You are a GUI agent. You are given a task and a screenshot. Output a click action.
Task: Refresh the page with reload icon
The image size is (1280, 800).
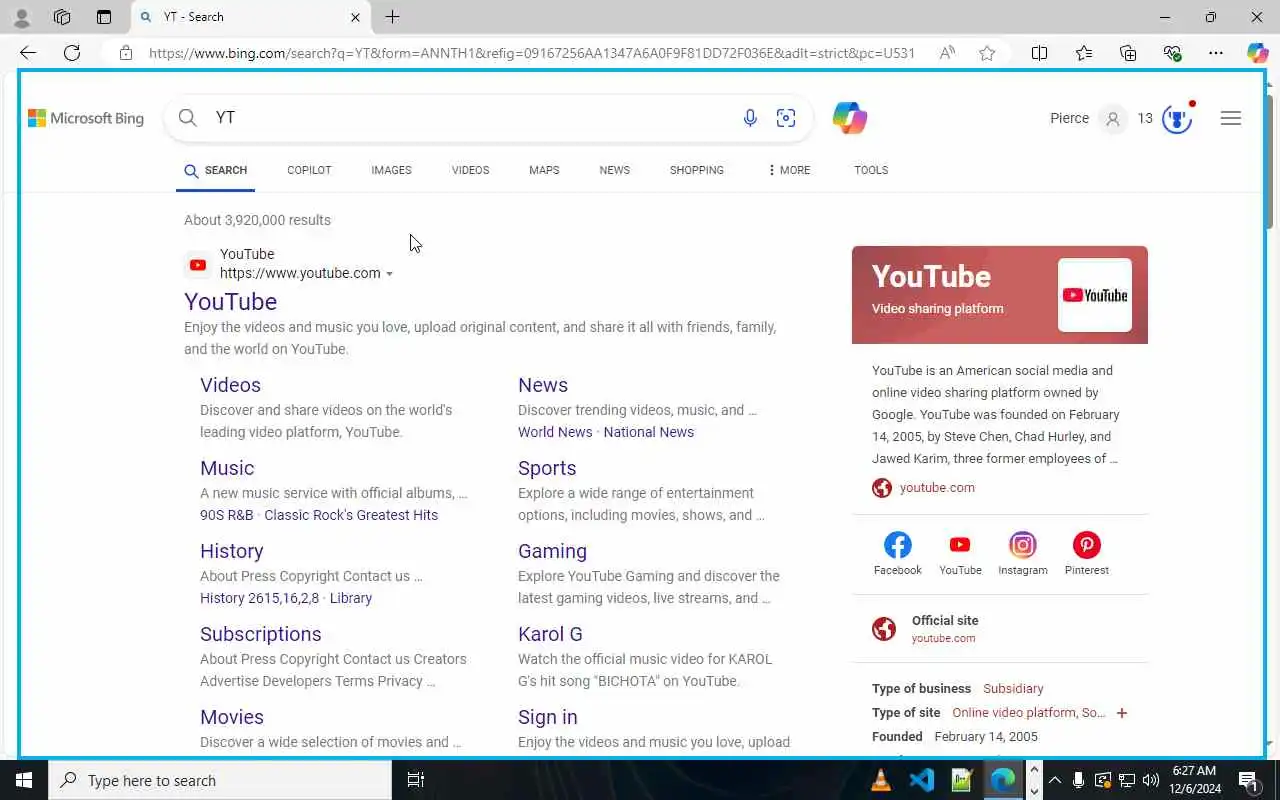72,53
